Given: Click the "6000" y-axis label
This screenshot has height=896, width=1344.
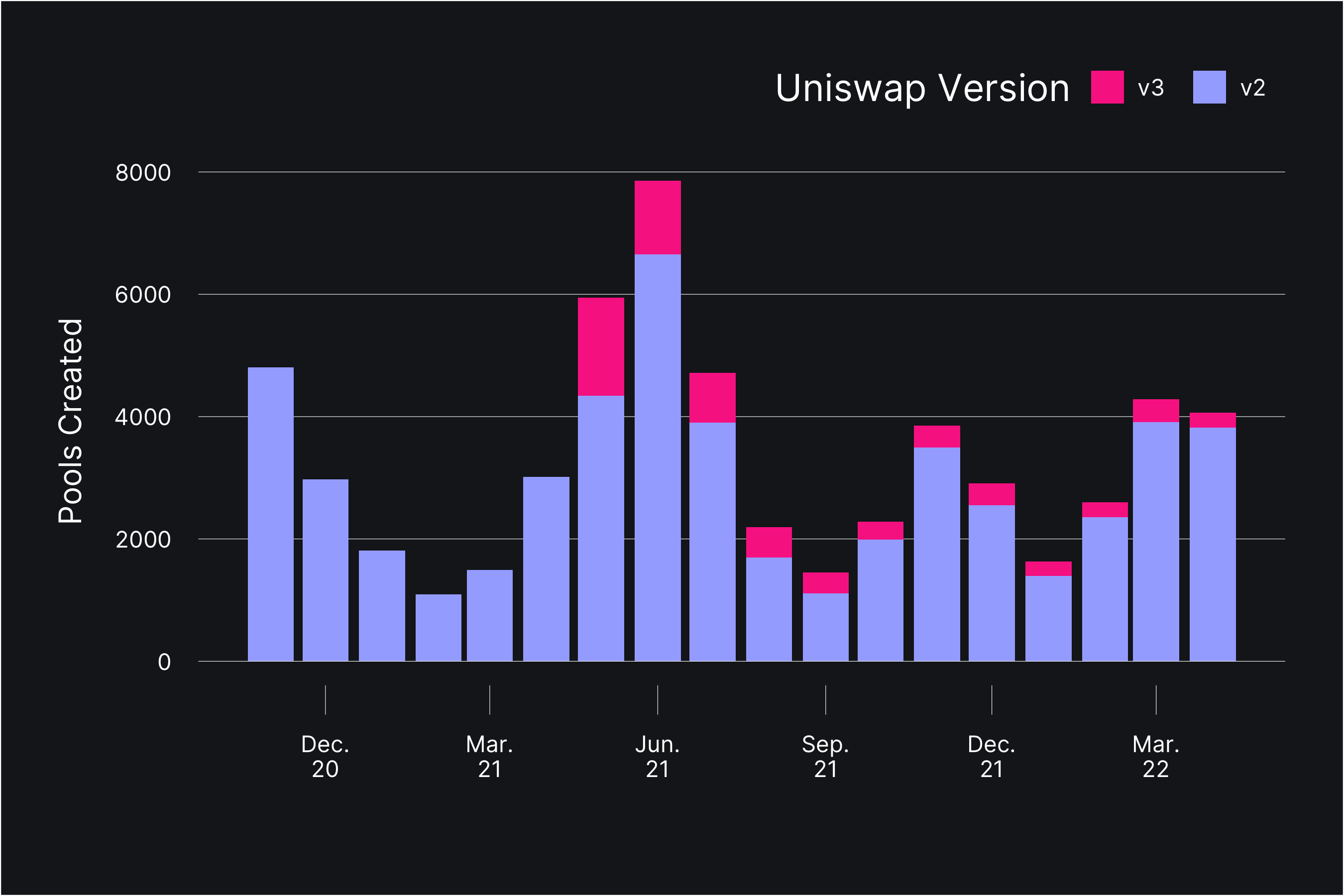Looking at the screenshot, I should click(x=143, y=295).
